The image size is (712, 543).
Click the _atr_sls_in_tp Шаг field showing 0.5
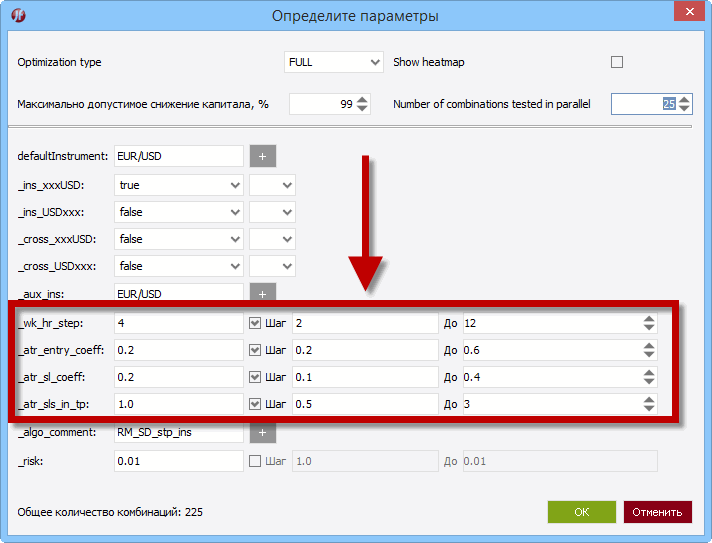365,404
